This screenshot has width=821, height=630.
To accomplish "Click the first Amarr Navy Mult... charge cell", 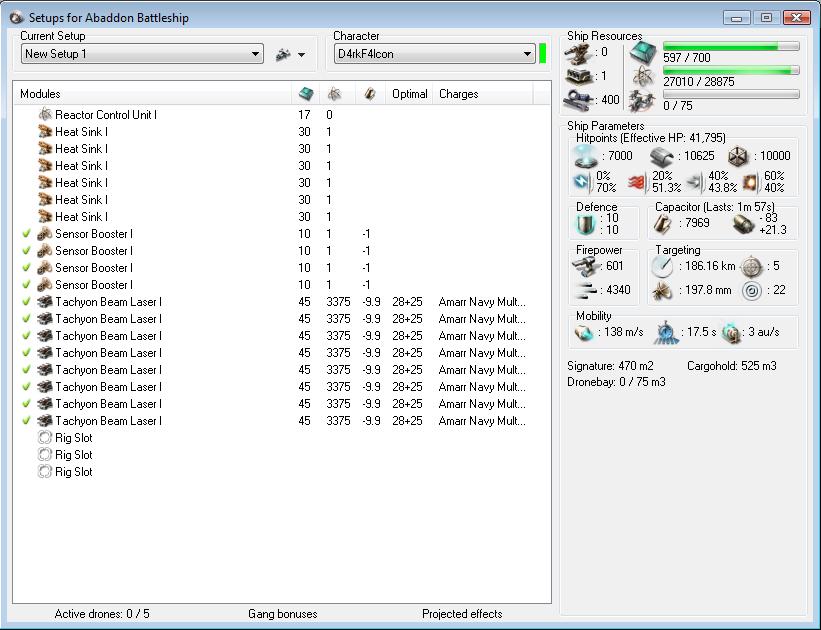I will (482, 302).
